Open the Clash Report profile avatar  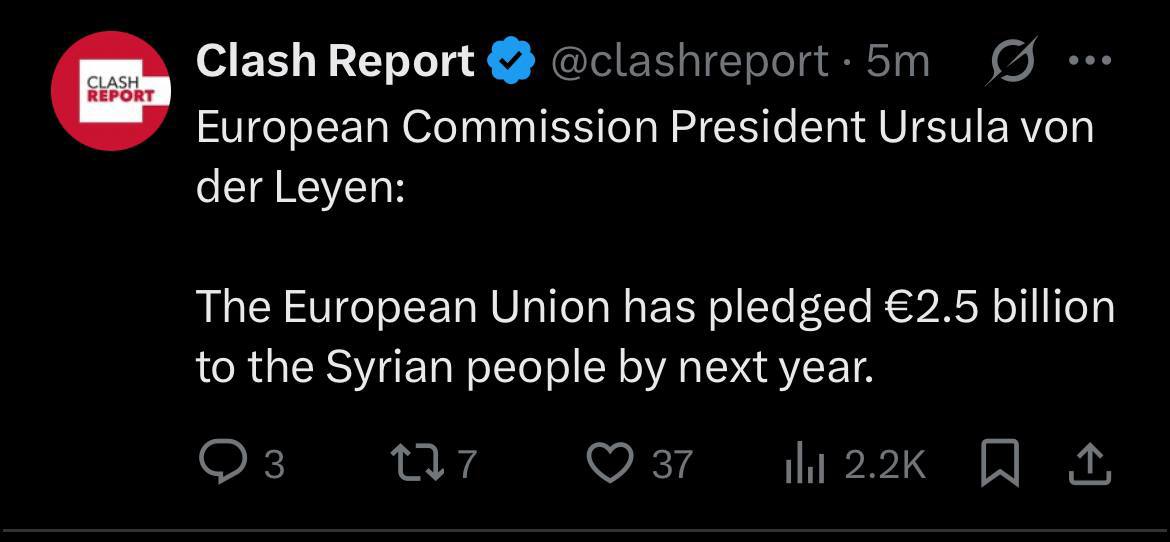coord(111,90)
